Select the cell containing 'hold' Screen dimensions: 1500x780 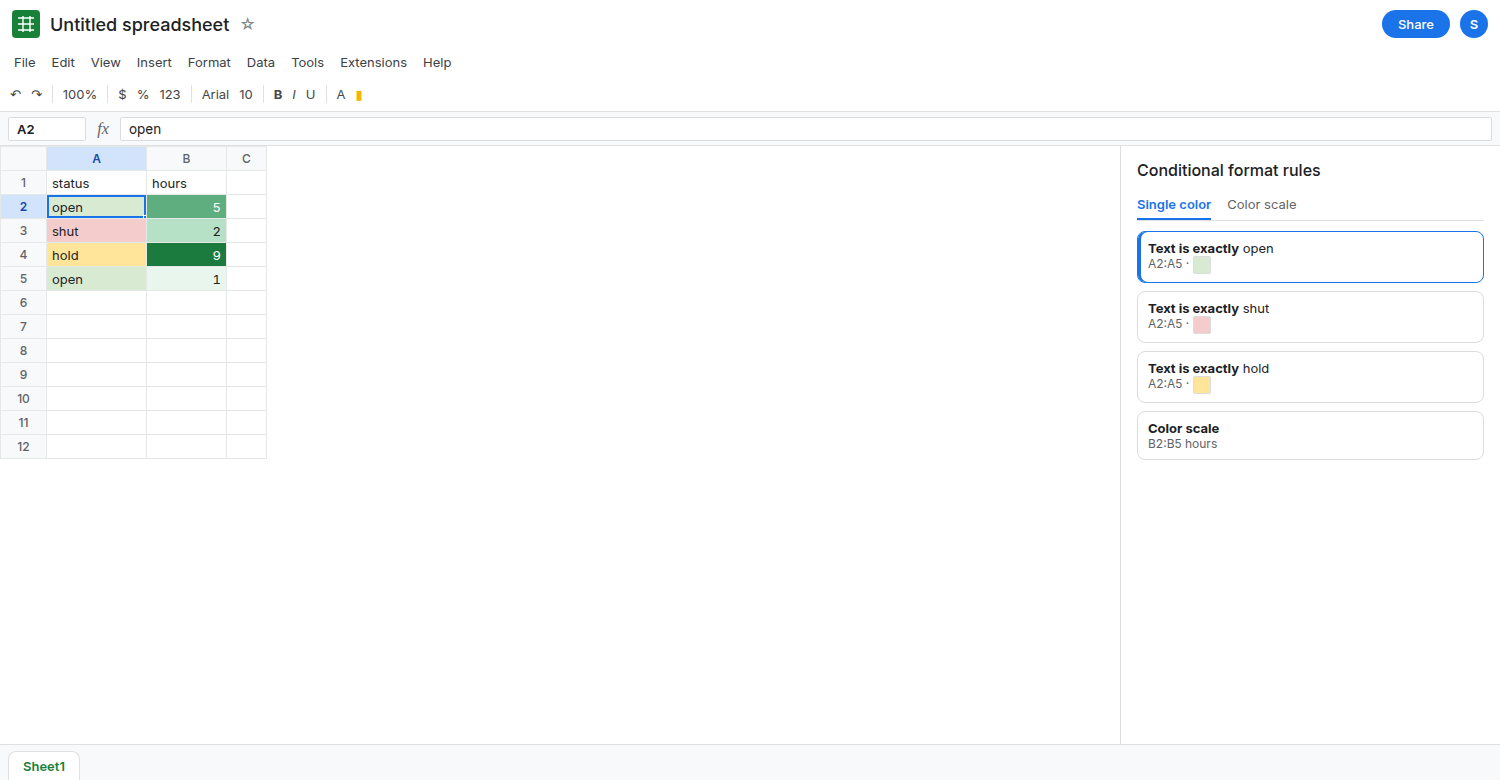(x=97, y=255)
